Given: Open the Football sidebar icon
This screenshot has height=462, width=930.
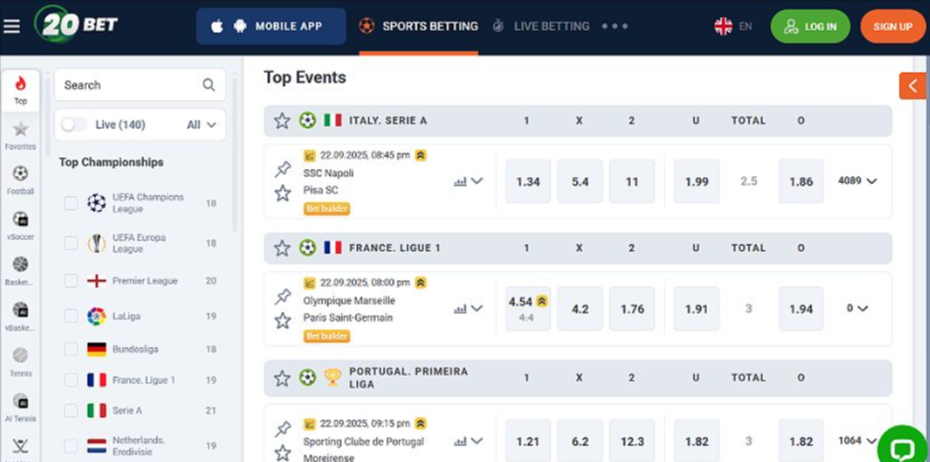Looking at the screenshot, I should [x=20, y=179].
